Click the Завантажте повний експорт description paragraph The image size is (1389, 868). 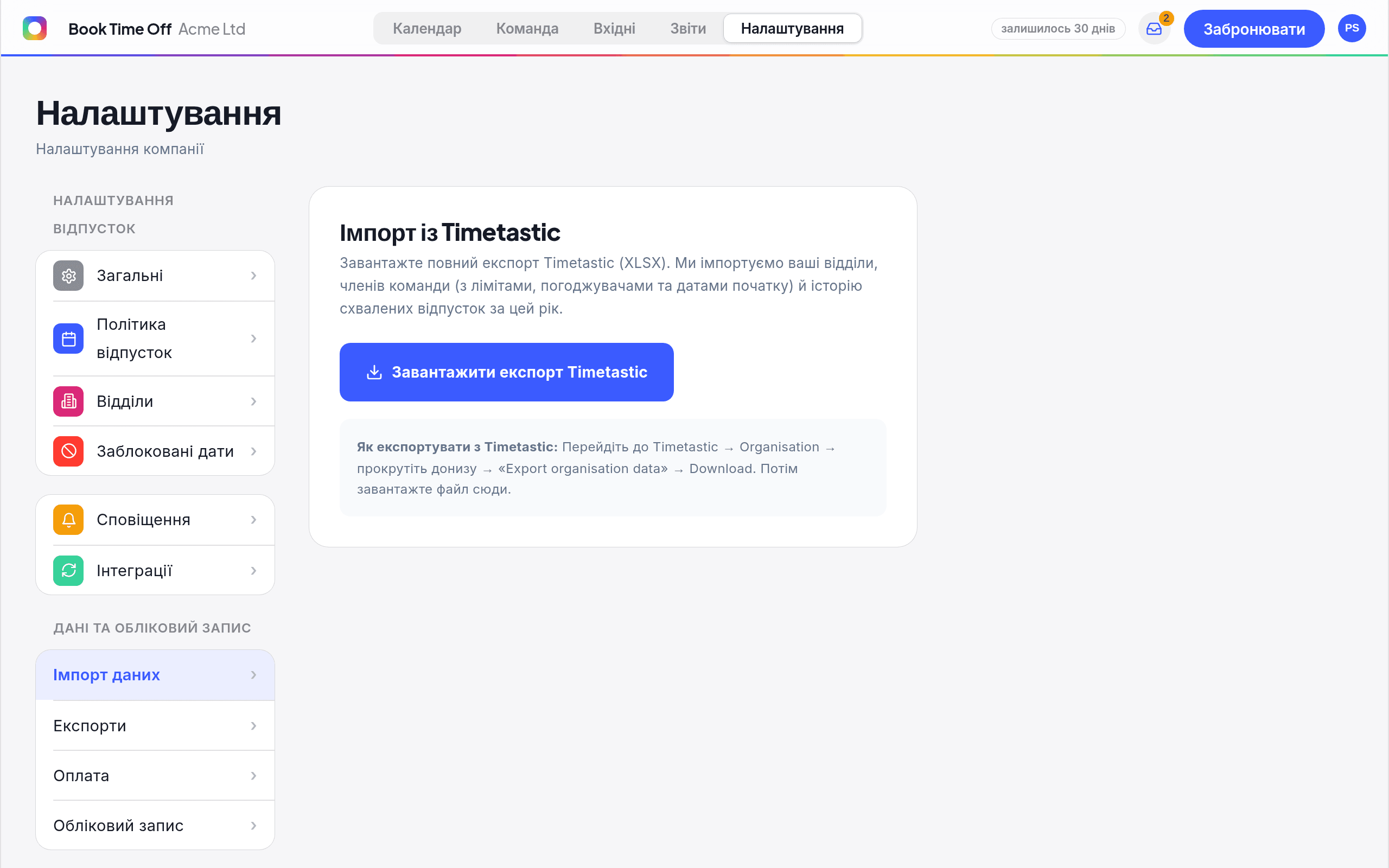(x=609, y=286)
